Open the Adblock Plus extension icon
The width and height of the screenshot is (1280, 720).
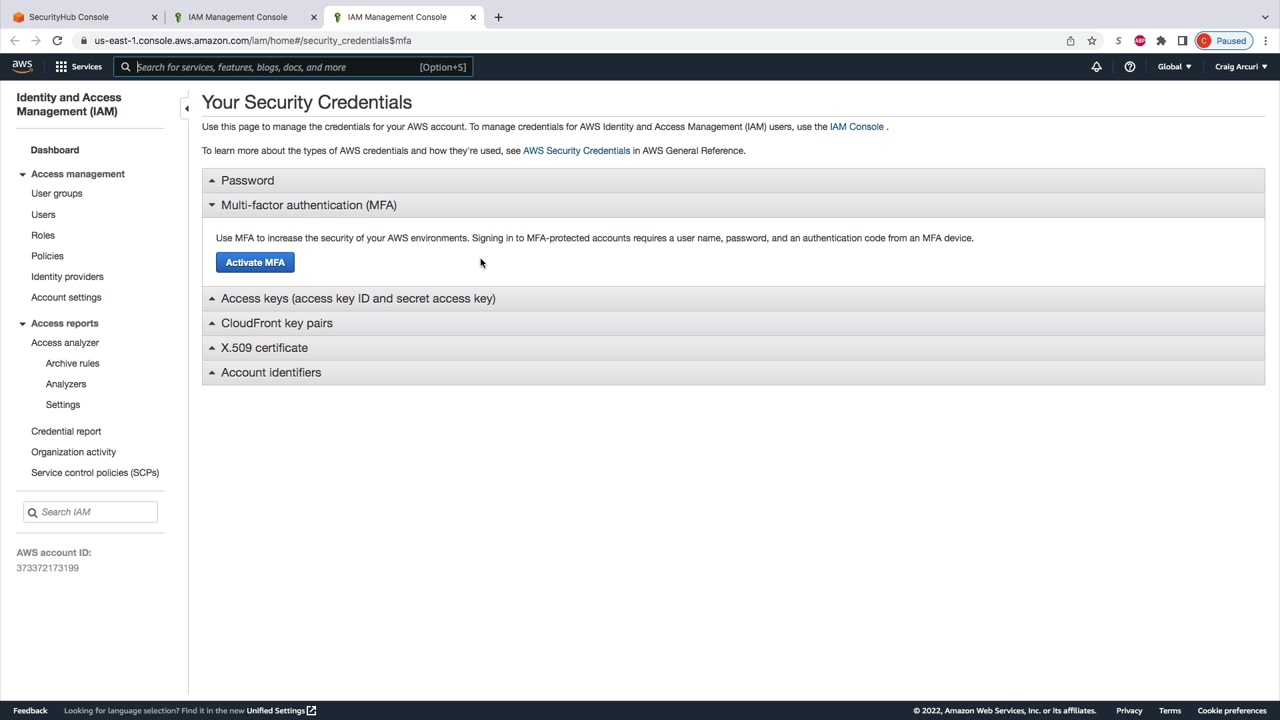pyautogui.click(x=1140, y=41)
